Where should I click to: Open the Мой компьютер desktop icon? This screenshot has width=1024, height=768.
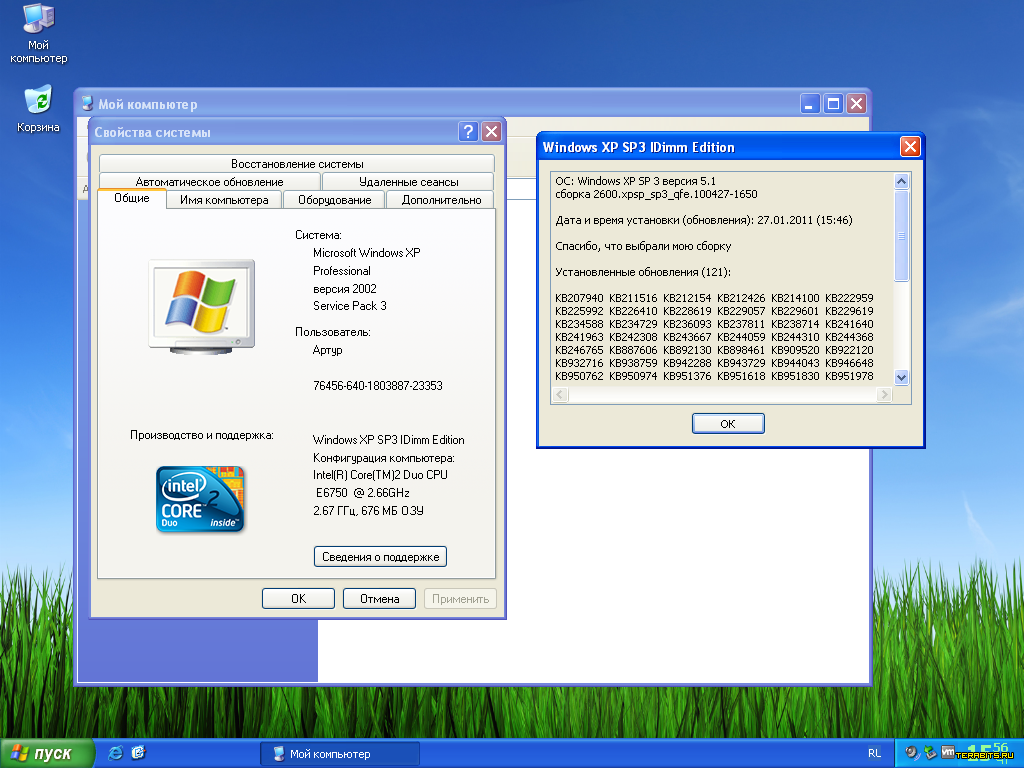38,22
